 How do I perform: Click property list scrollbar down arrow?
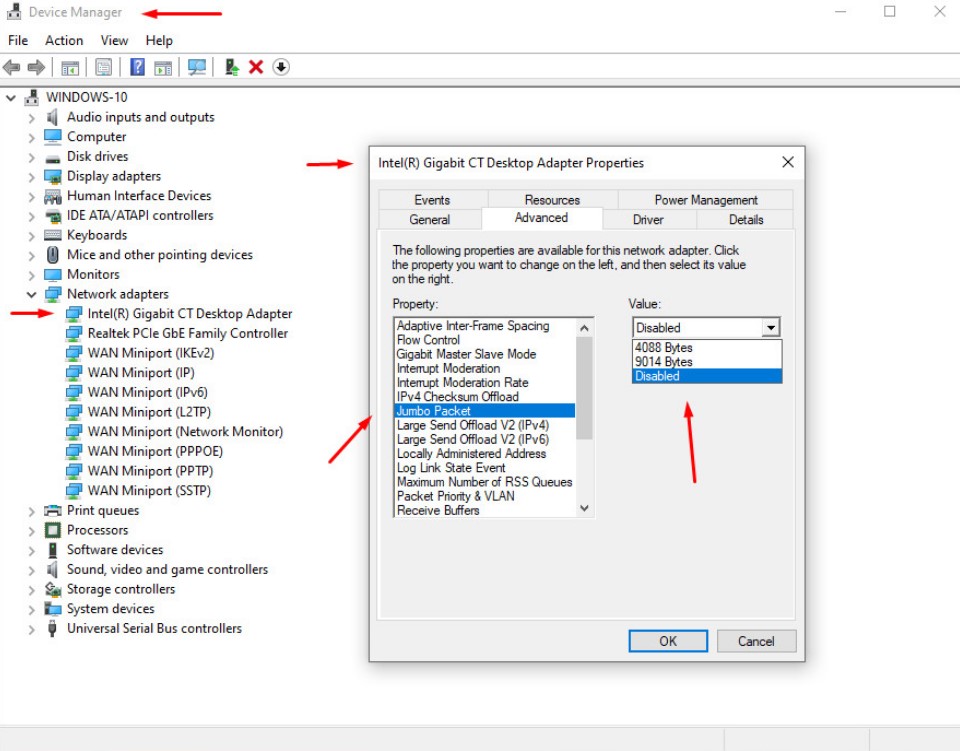tap(585, 509)
